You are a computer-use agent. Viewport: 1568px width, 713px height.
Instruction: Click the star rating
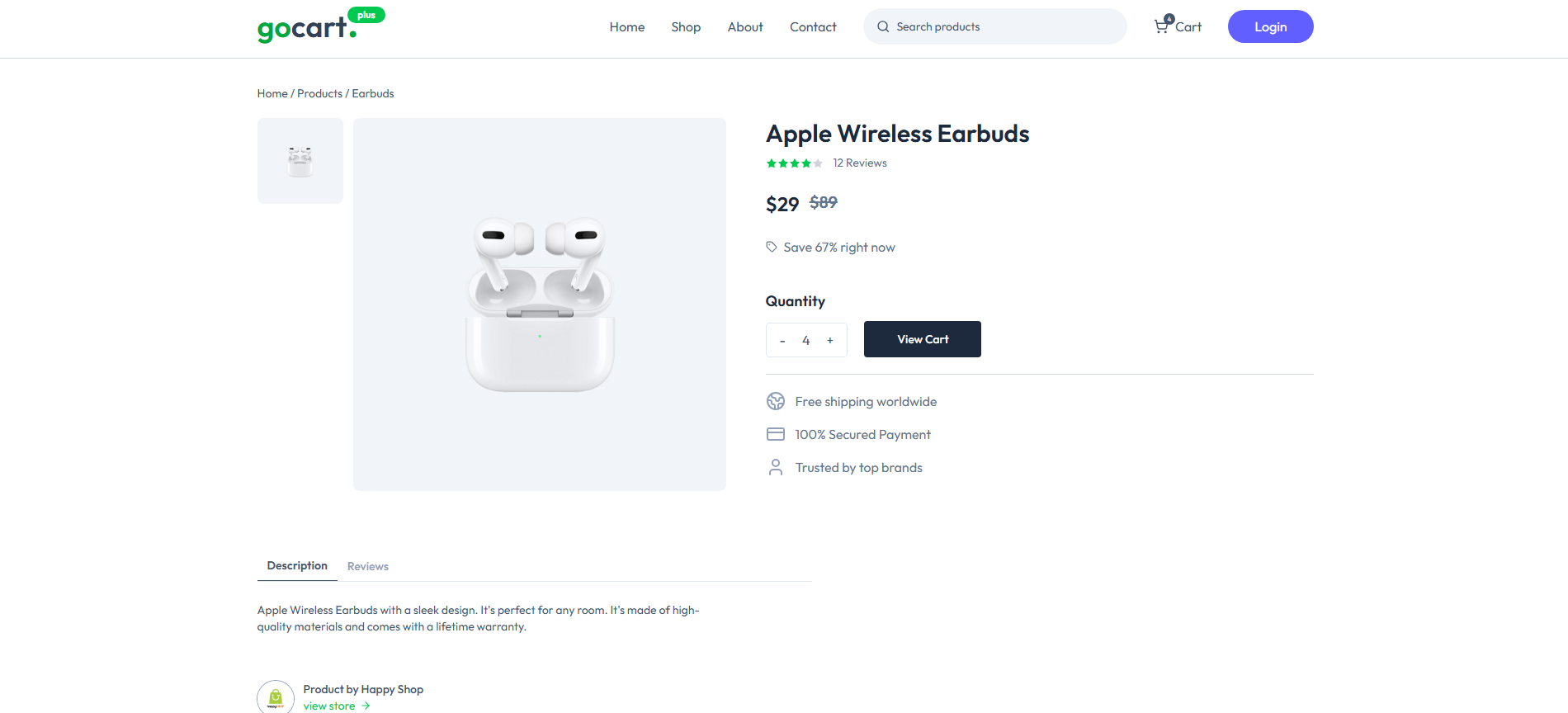pyautogui.click(x=794, y=163)
